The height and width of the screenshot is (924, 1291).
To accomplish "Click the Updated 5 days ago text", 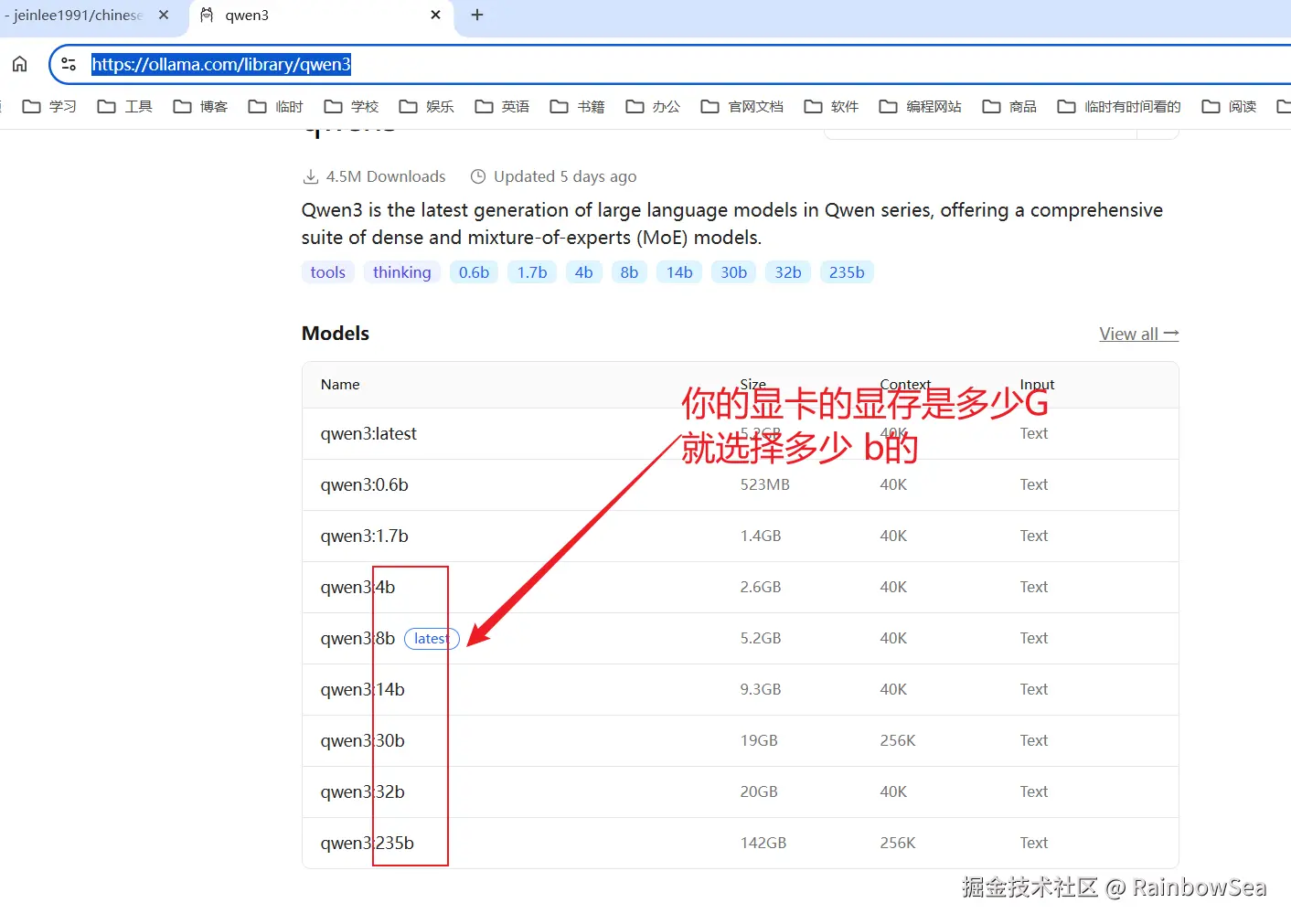I will pos(565,176).
